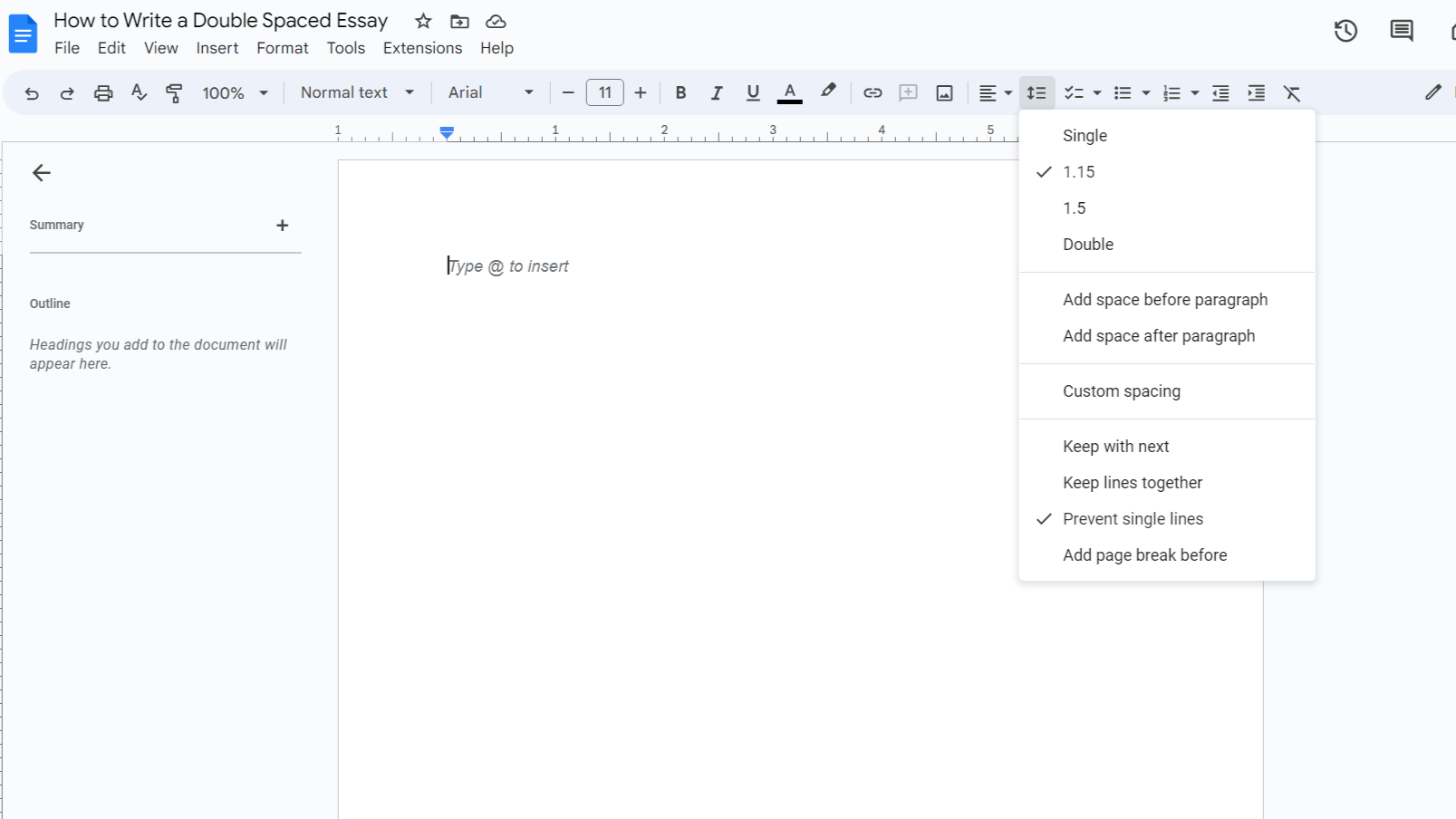Add a comment using the comment icon
This screenshot has width=1456, height=819.
click(x=908, y=92)
